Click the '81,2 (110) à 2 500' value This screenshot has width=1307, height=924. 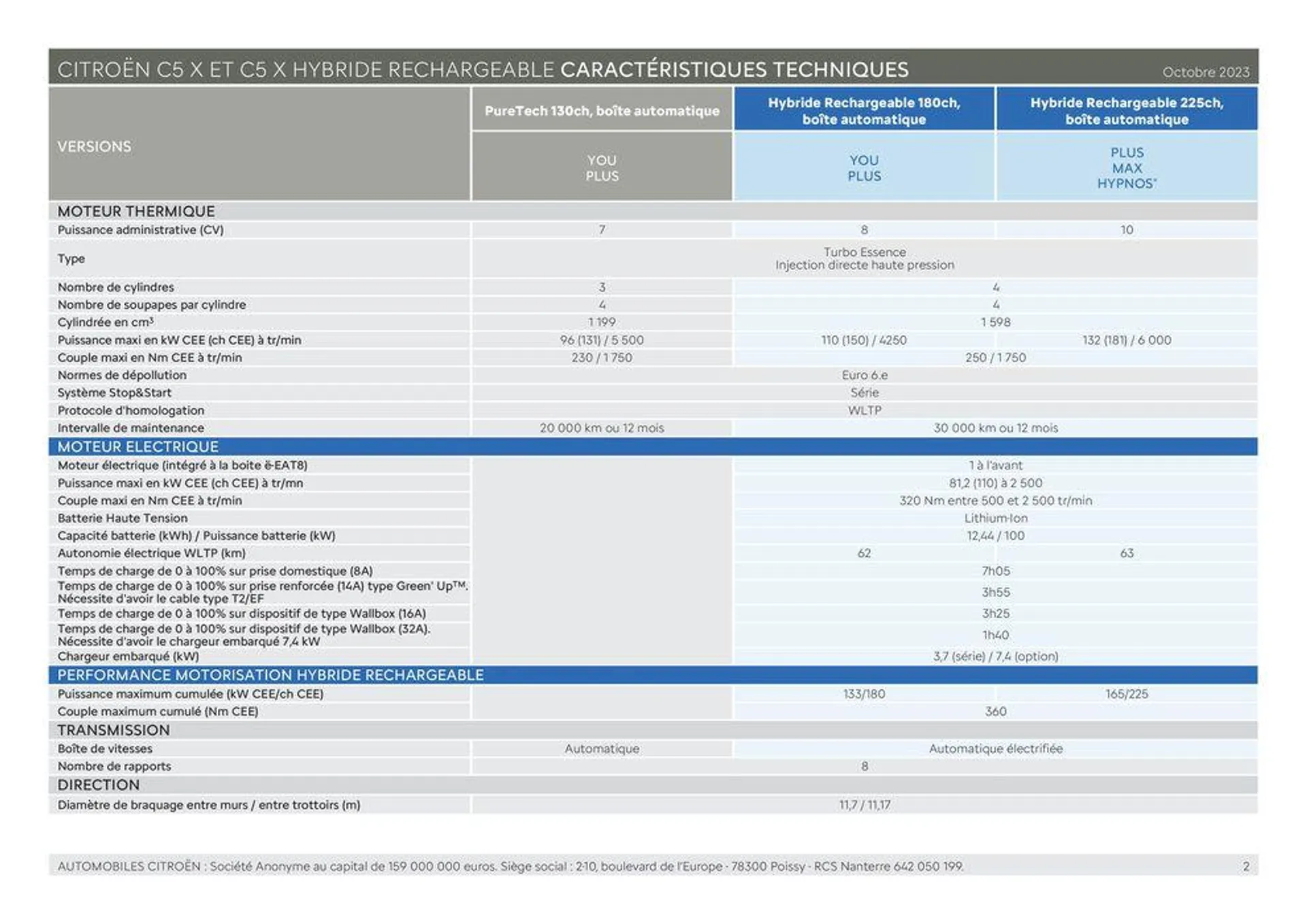[995, 483]
